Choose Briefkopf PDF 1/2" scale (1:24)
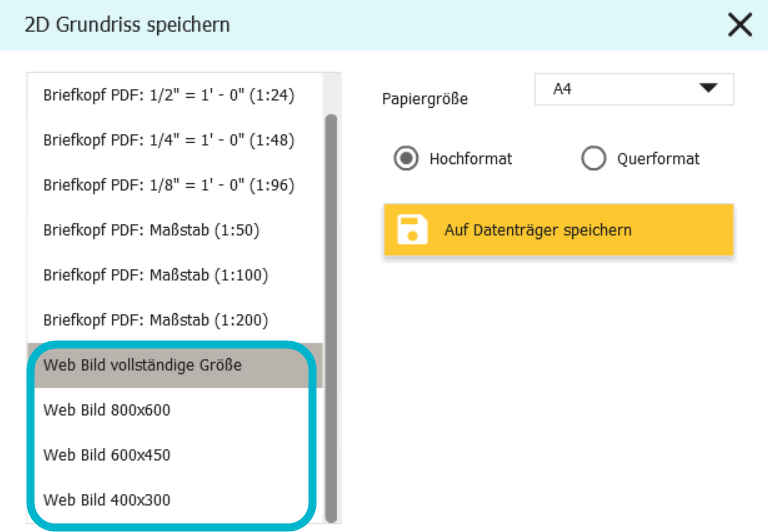Screen dimensions: 768x532 click(175, 95)
